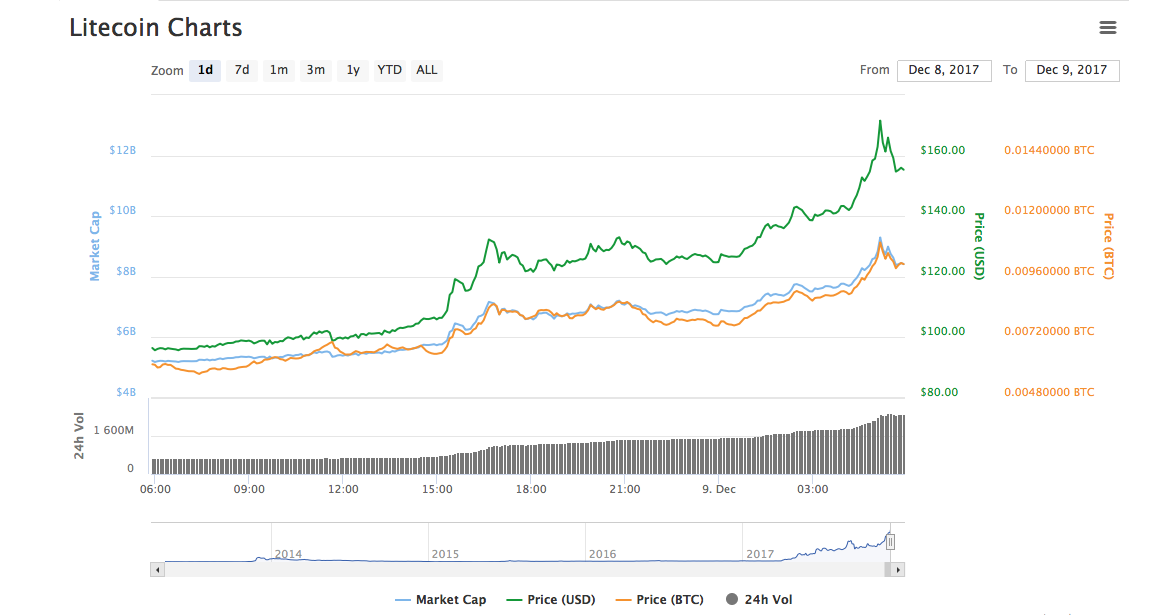Open the chart hamburger menu icon
Image resolution: width=1173 pixels, height=615 pixels.
1107,28
